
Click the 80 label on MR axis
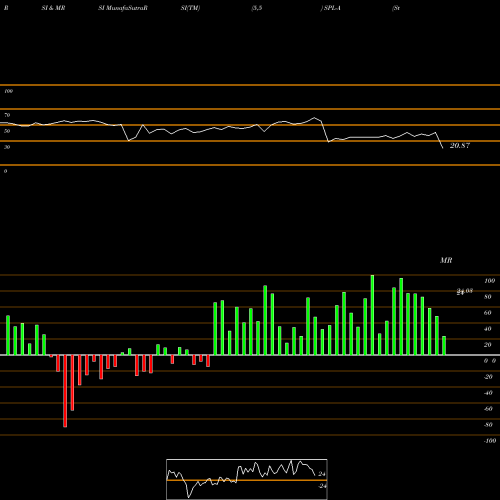[x=488, y=297]
